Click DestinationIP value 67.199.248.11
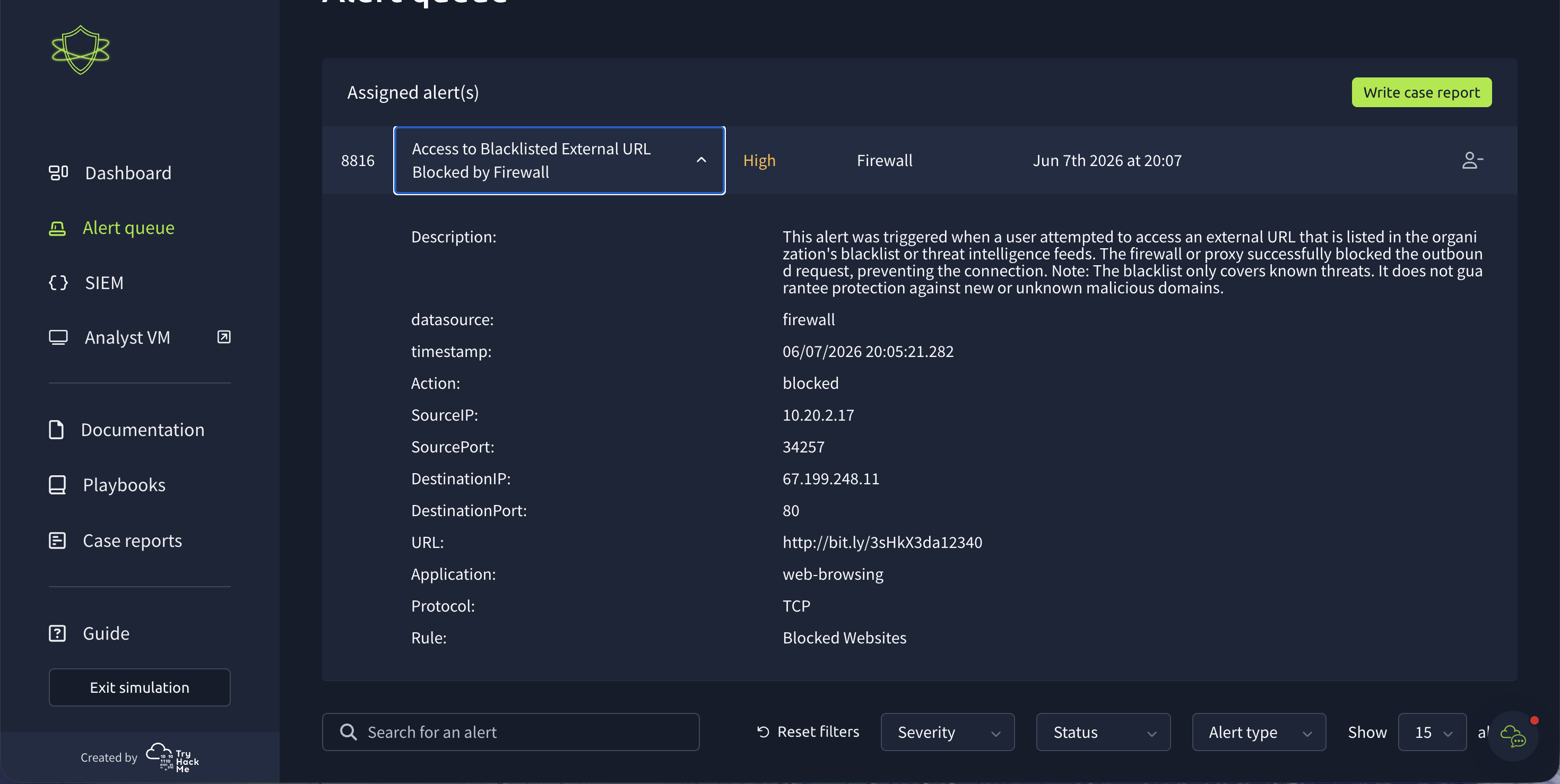Screen dimensions: 1560x784 coord(831,478)
